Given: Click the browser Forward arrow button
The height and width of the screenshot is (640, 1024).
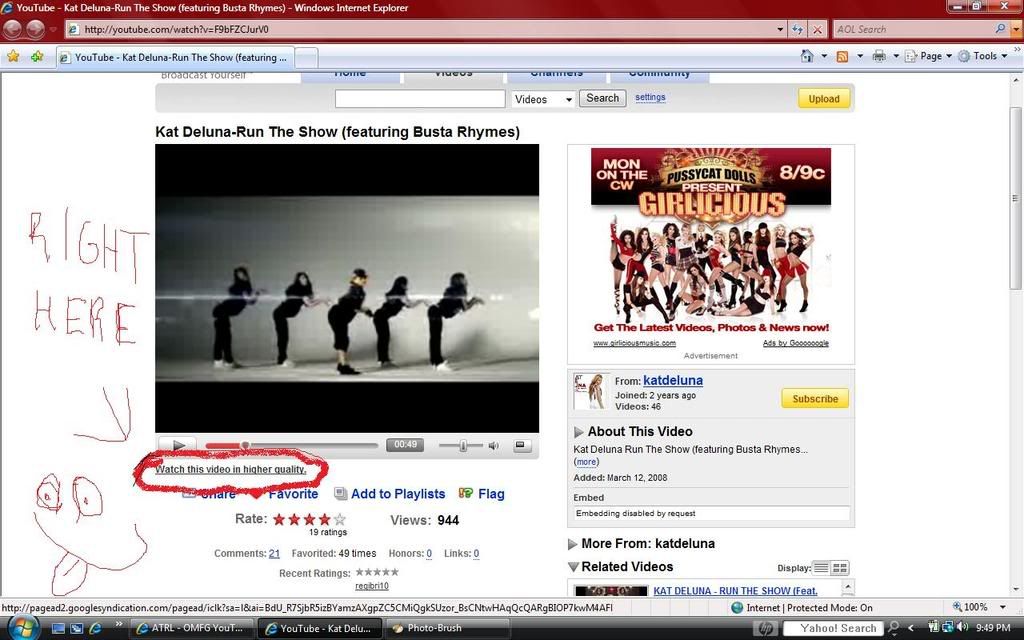Looking at the screenshot, I should coord(35,29).
